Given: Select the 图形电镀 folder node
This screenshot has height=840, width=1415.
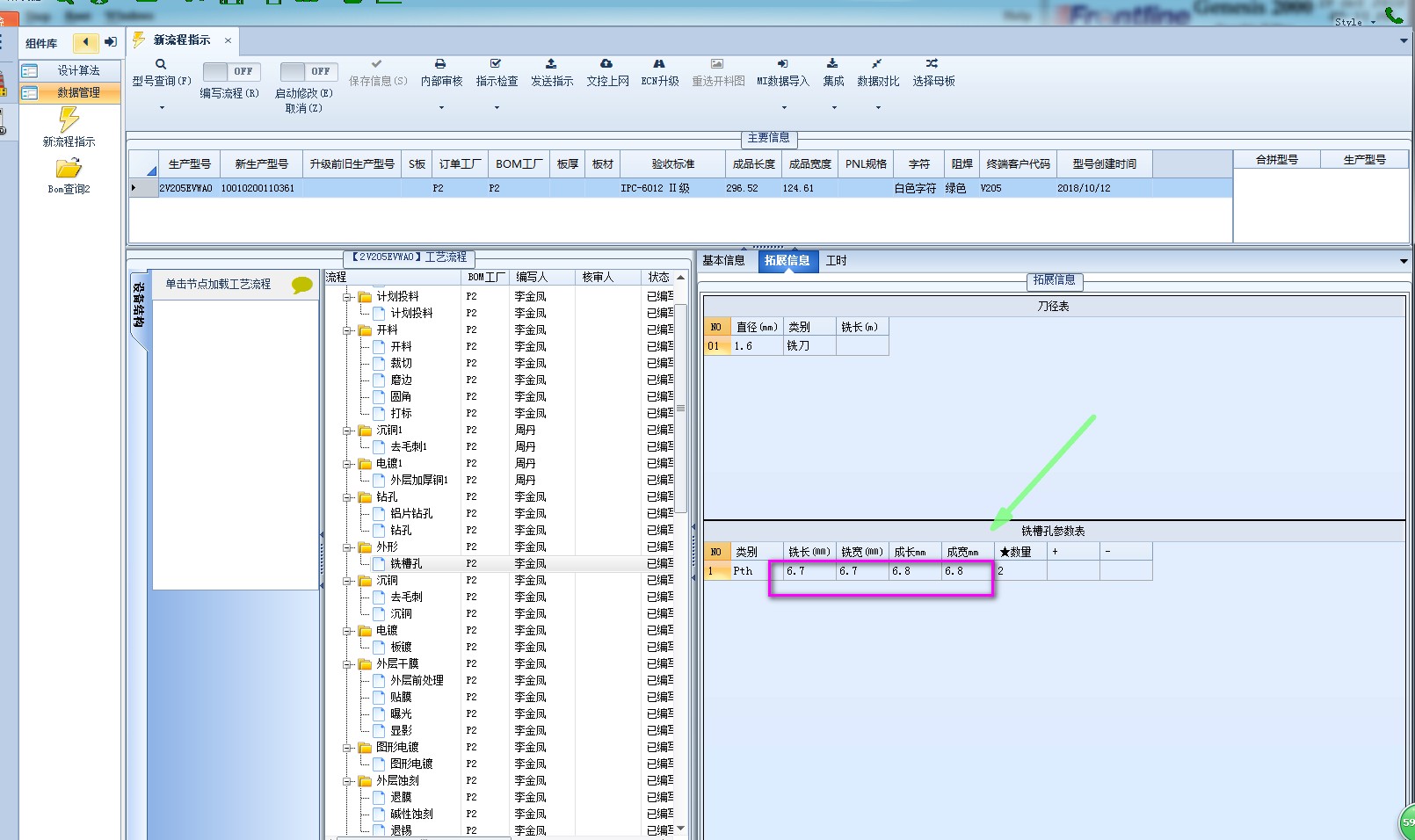Looking at the screenshot, I should tap(397, 747).
